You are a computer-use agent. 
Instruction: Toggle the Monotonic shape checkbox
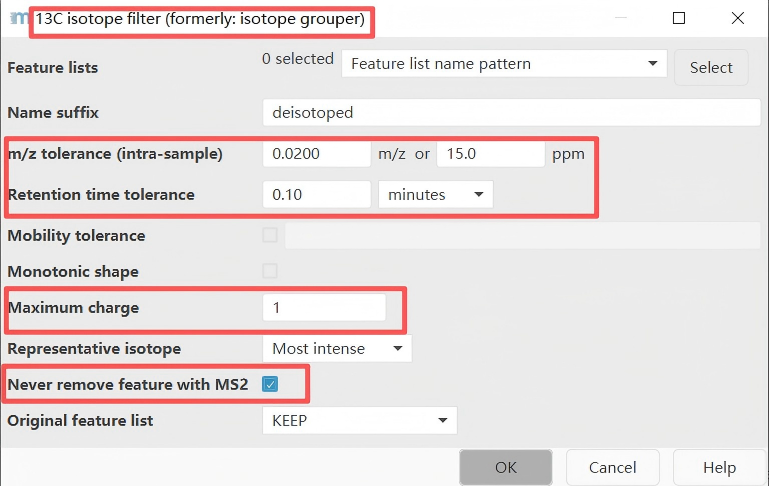(x=270, y=271)
